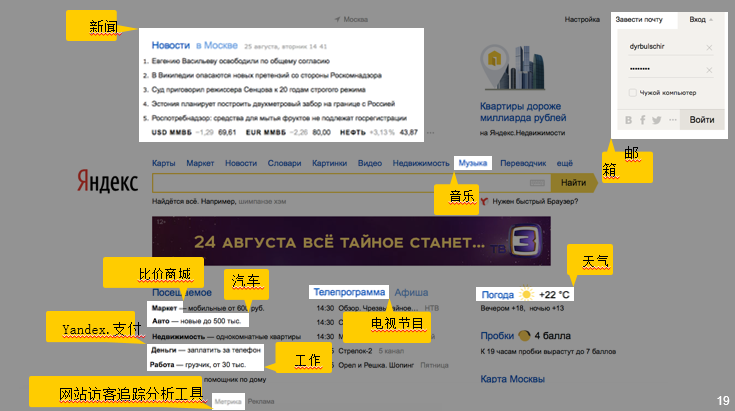Open Недвижимость — однокомнатные квартиры
This screenshot has height=411, width=735.
click(x=226, y=336)
